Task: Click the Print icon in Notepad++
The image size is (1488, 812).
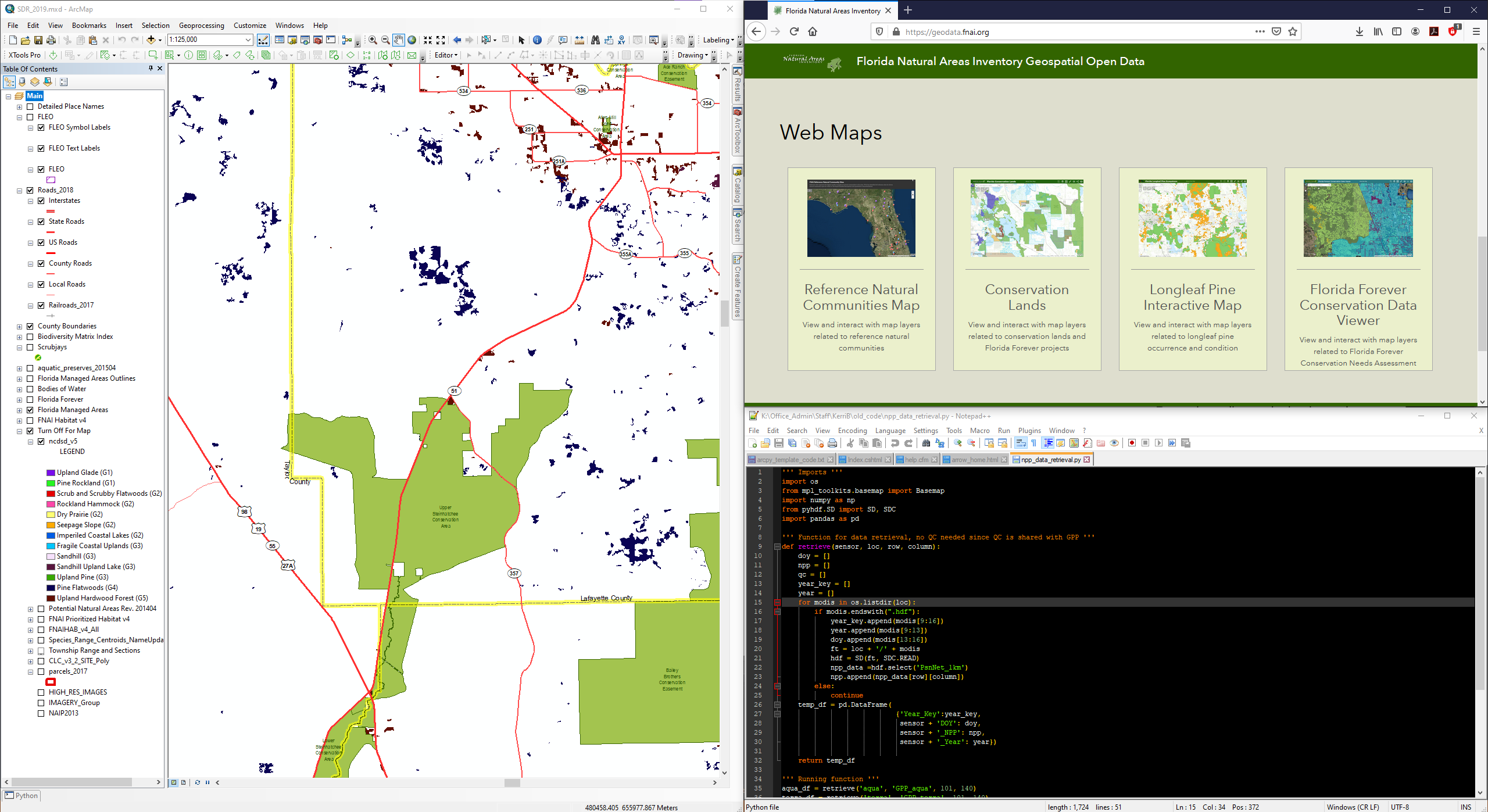Action: (832, 443)
